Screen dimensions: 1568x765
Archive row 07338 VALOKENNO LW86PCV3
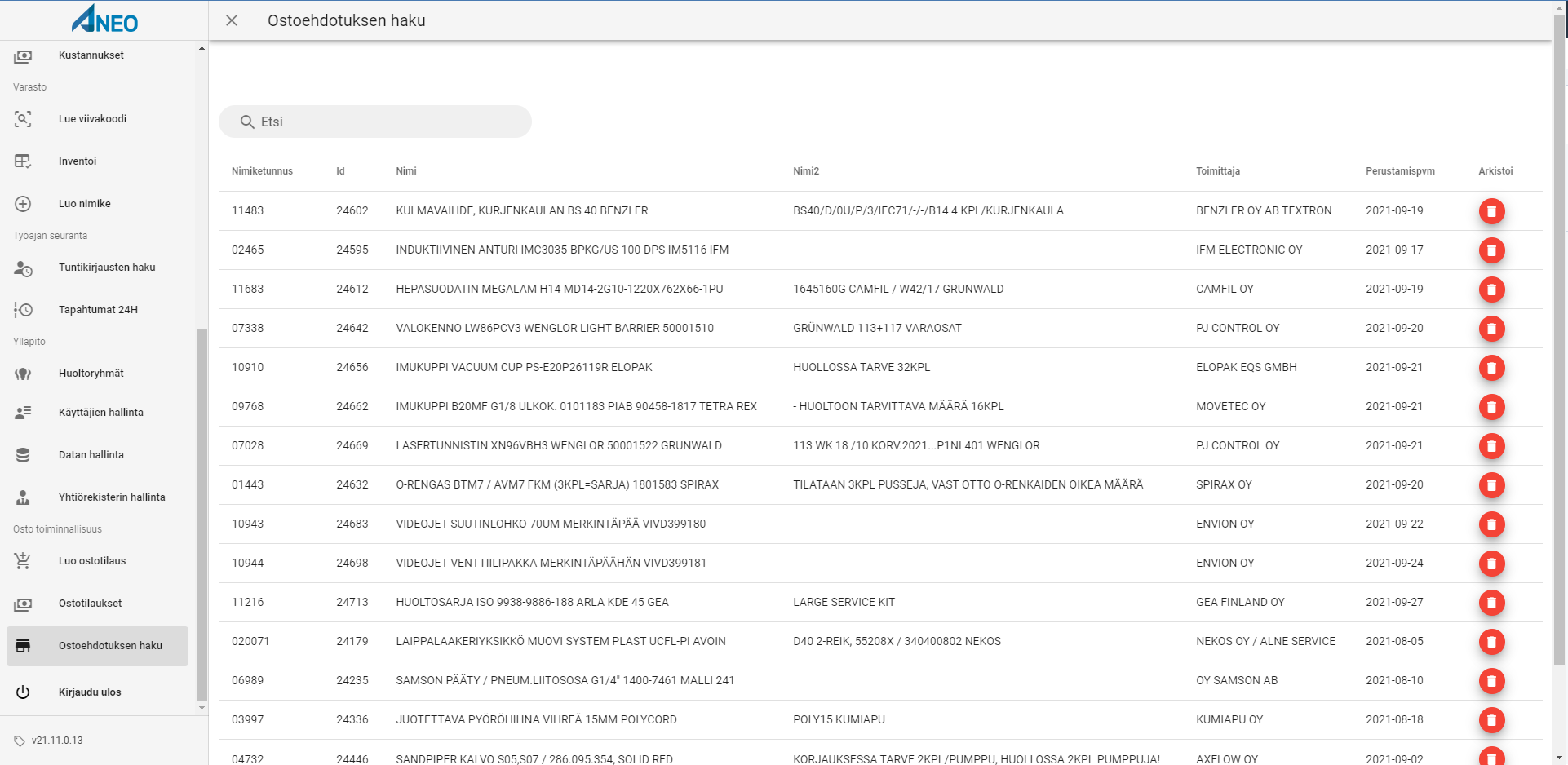pos(1491,329)
